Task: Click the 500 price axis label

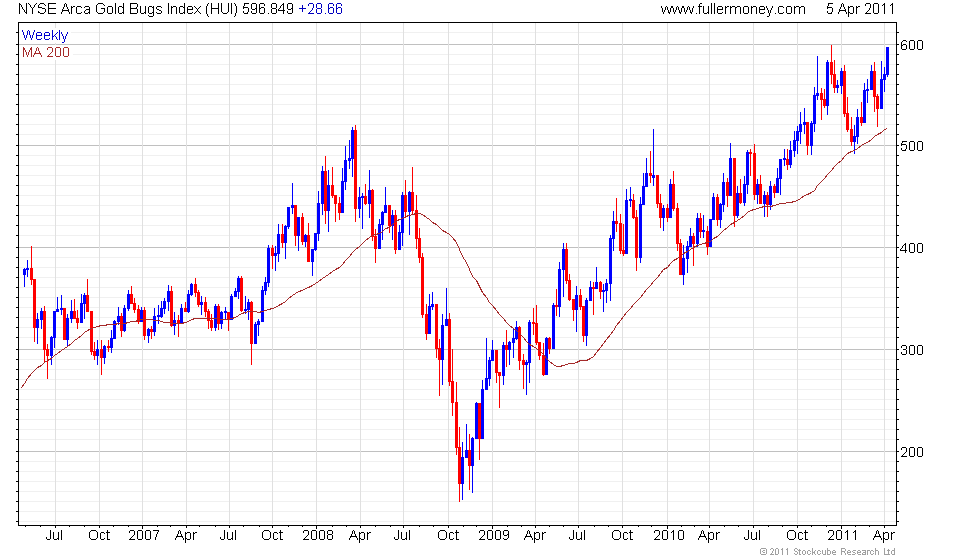Action: tap(911, 146)
